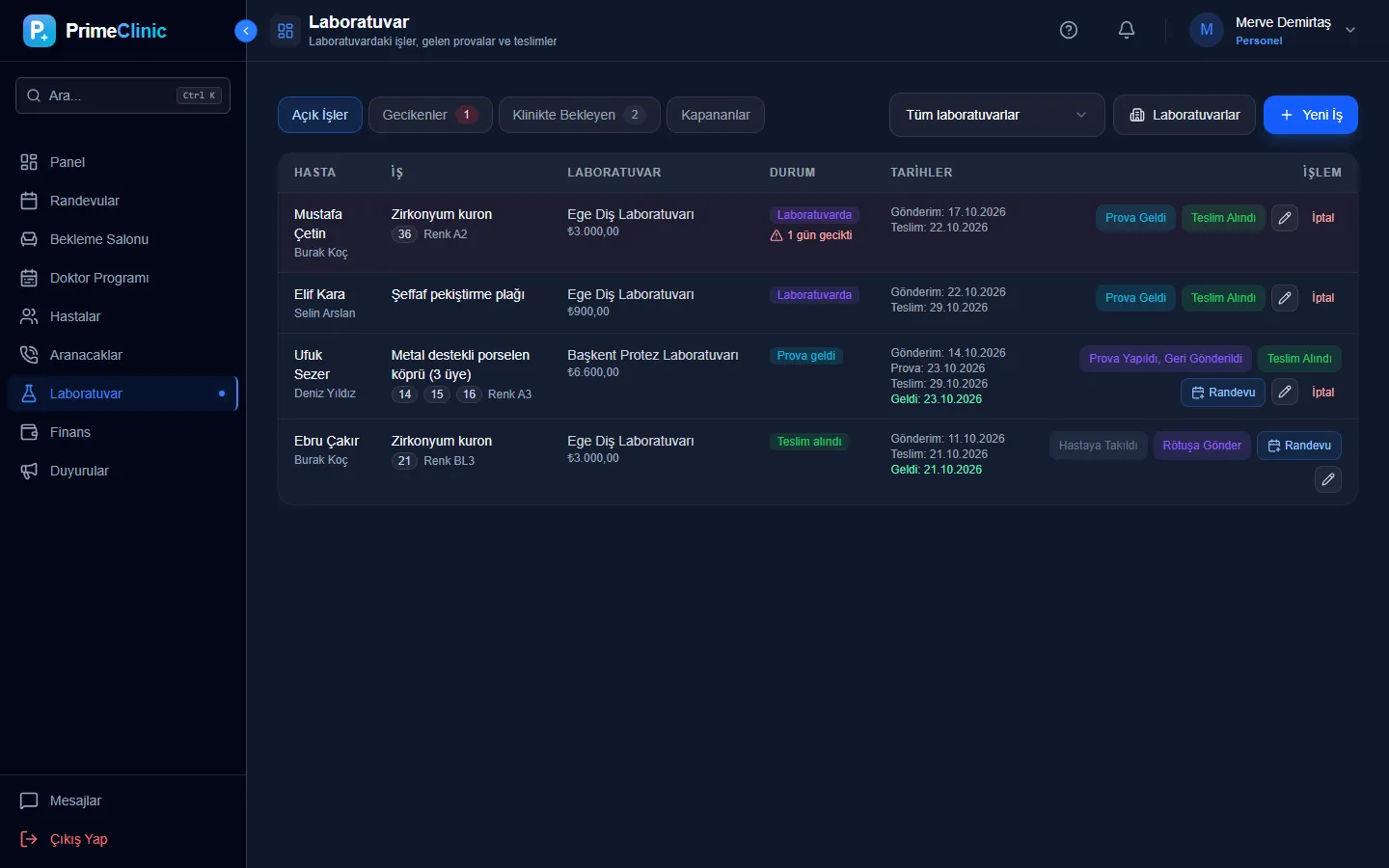Click Randevu button in Ebru Çakır's row
The width and height of the screenshot is (1389, 868).
1299,446
